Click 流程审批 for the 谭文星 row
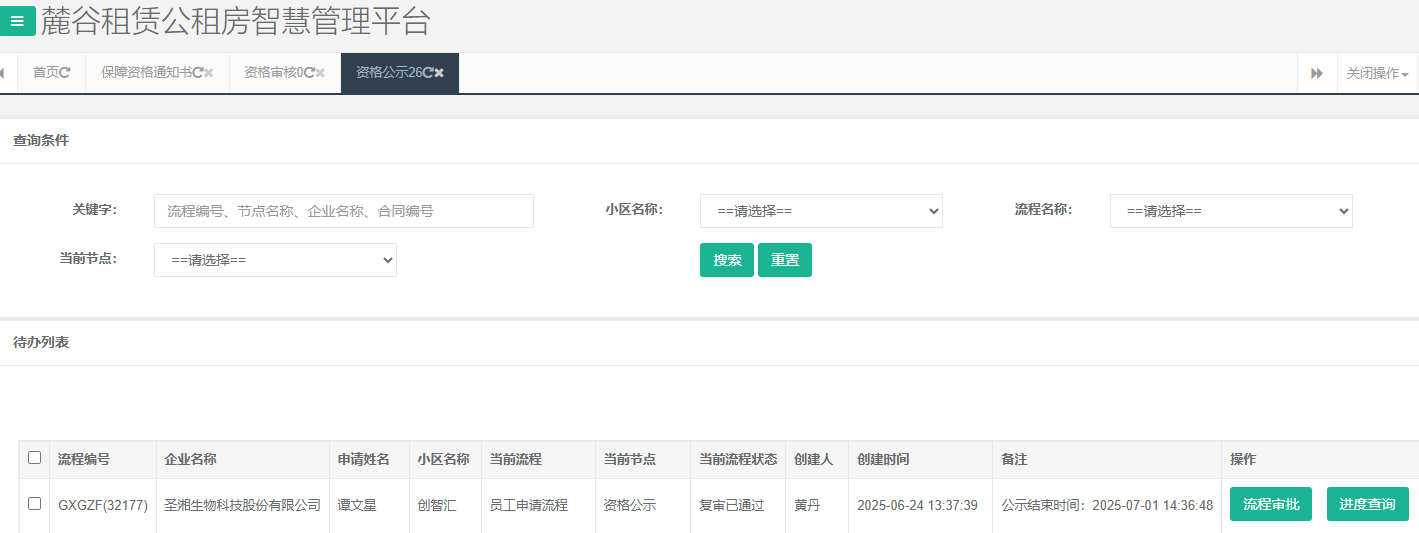This screenshot has height=533, width=1419. [1270, 505]
